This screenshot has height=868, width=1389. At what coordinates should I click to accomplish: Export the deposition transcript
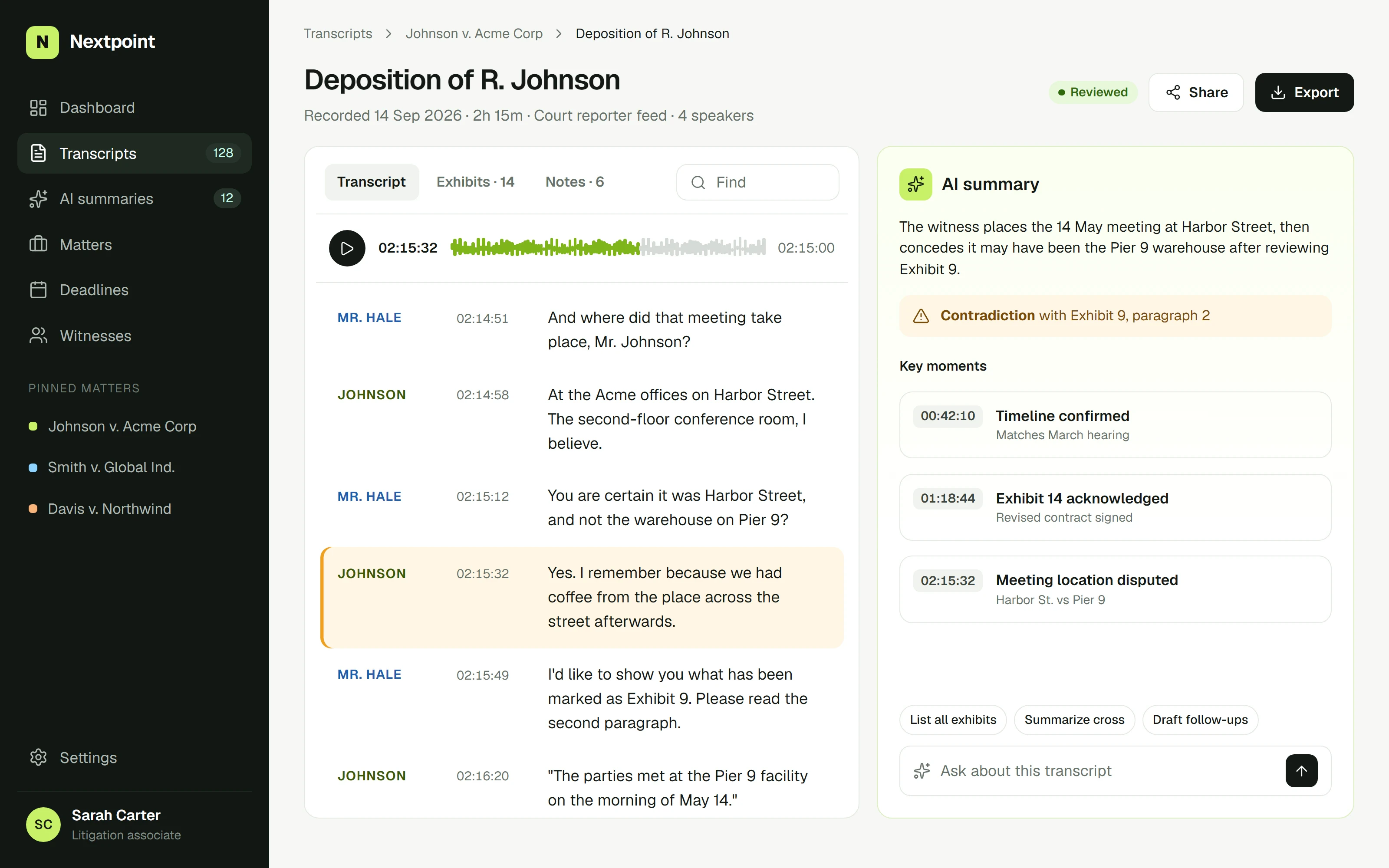1304,92
